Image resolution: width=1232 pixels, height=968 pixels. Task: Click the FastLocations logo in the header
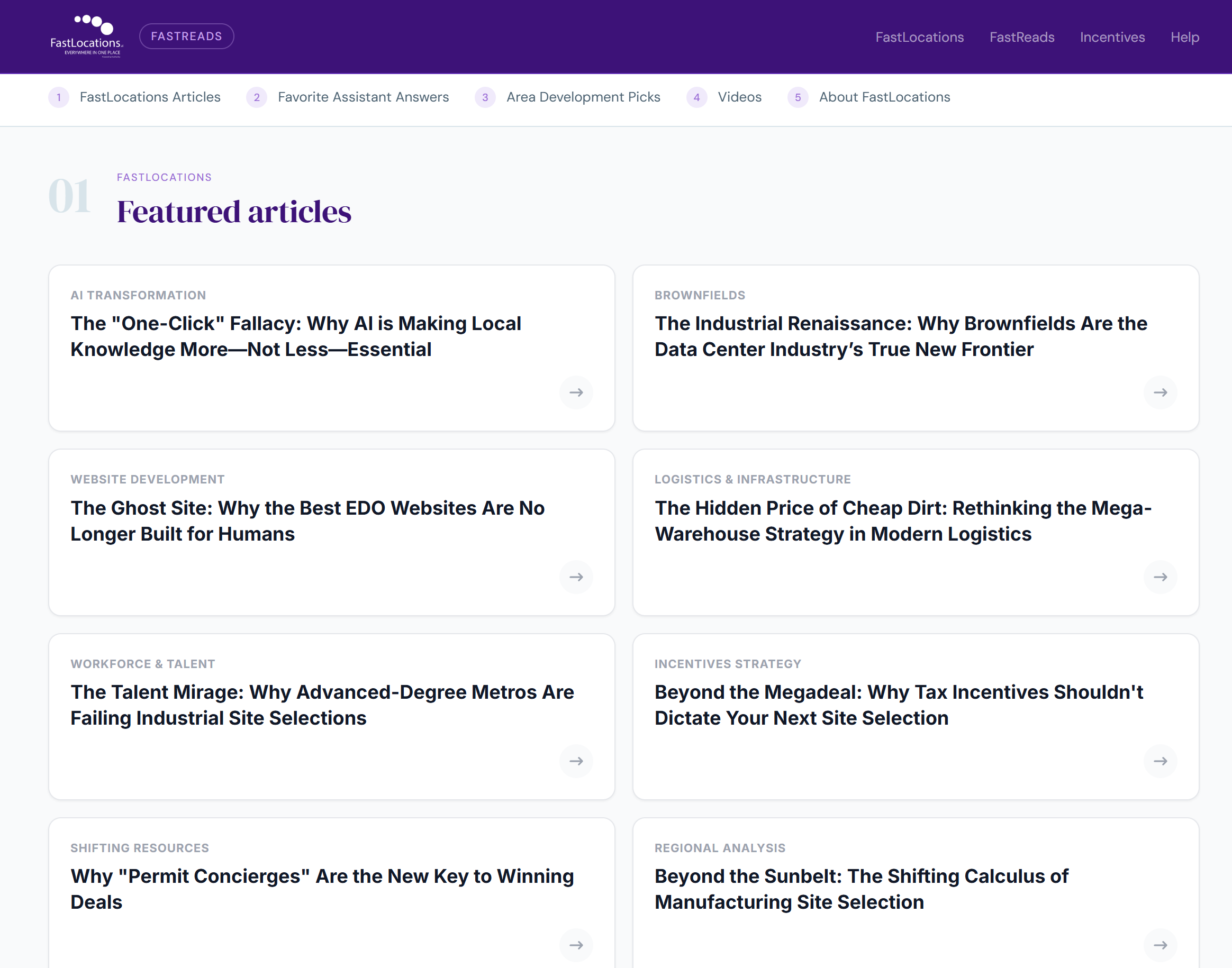(86, 36)
